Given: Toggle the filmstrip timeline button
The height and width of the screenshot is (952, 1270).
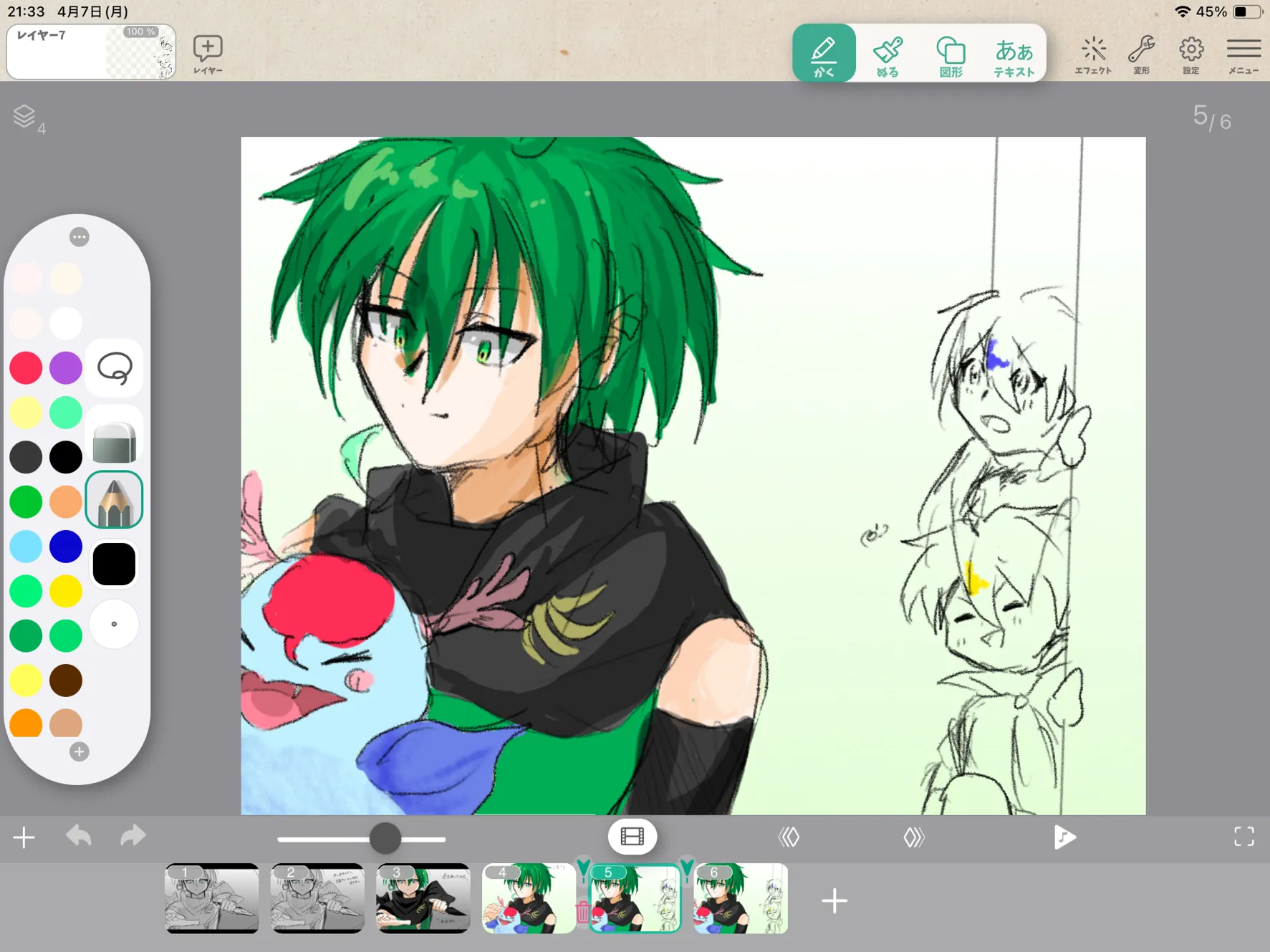Looking at the screenshot, I should pos(632,837).
